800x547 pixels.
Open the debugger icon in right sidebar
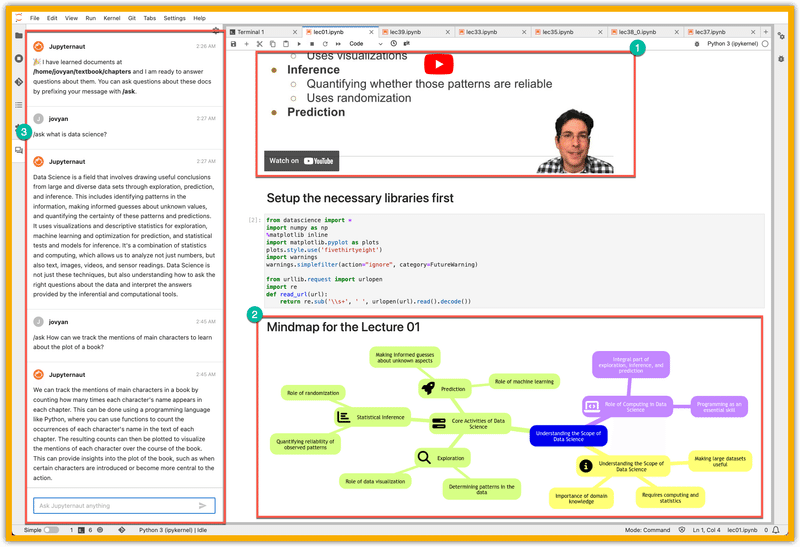click(781, 59)
